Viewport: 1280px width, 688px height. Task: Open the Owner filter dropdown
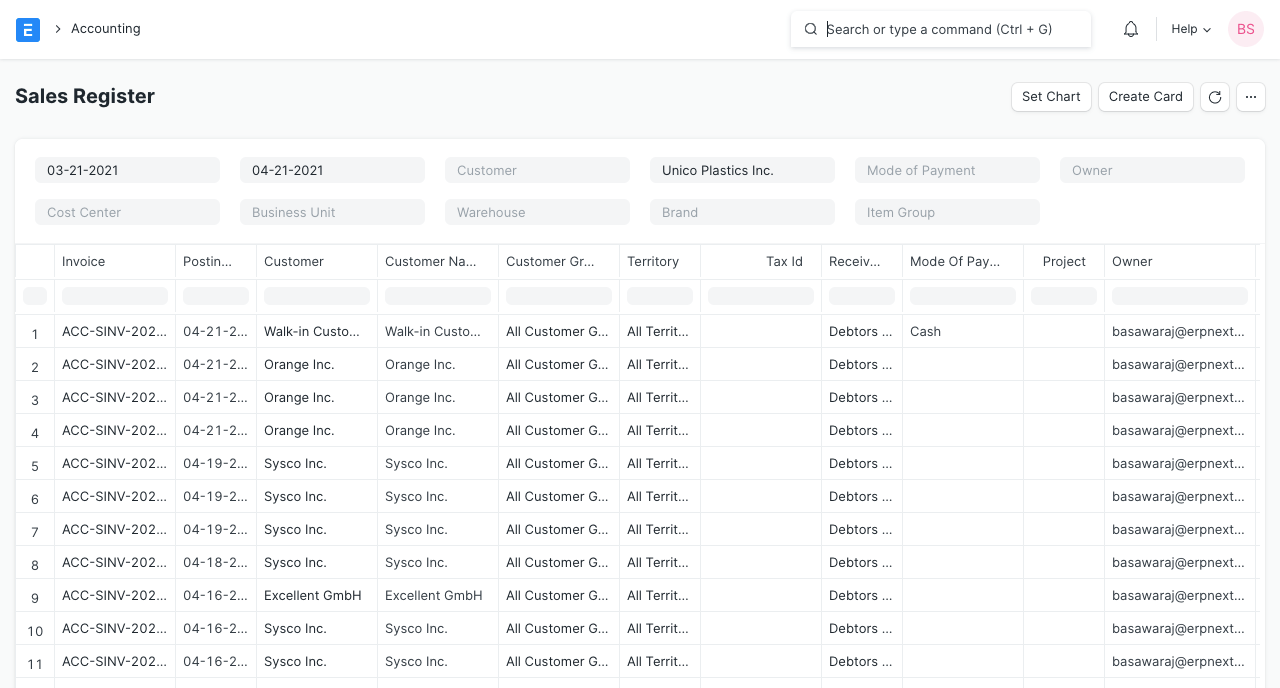(x=1152, y=170)
